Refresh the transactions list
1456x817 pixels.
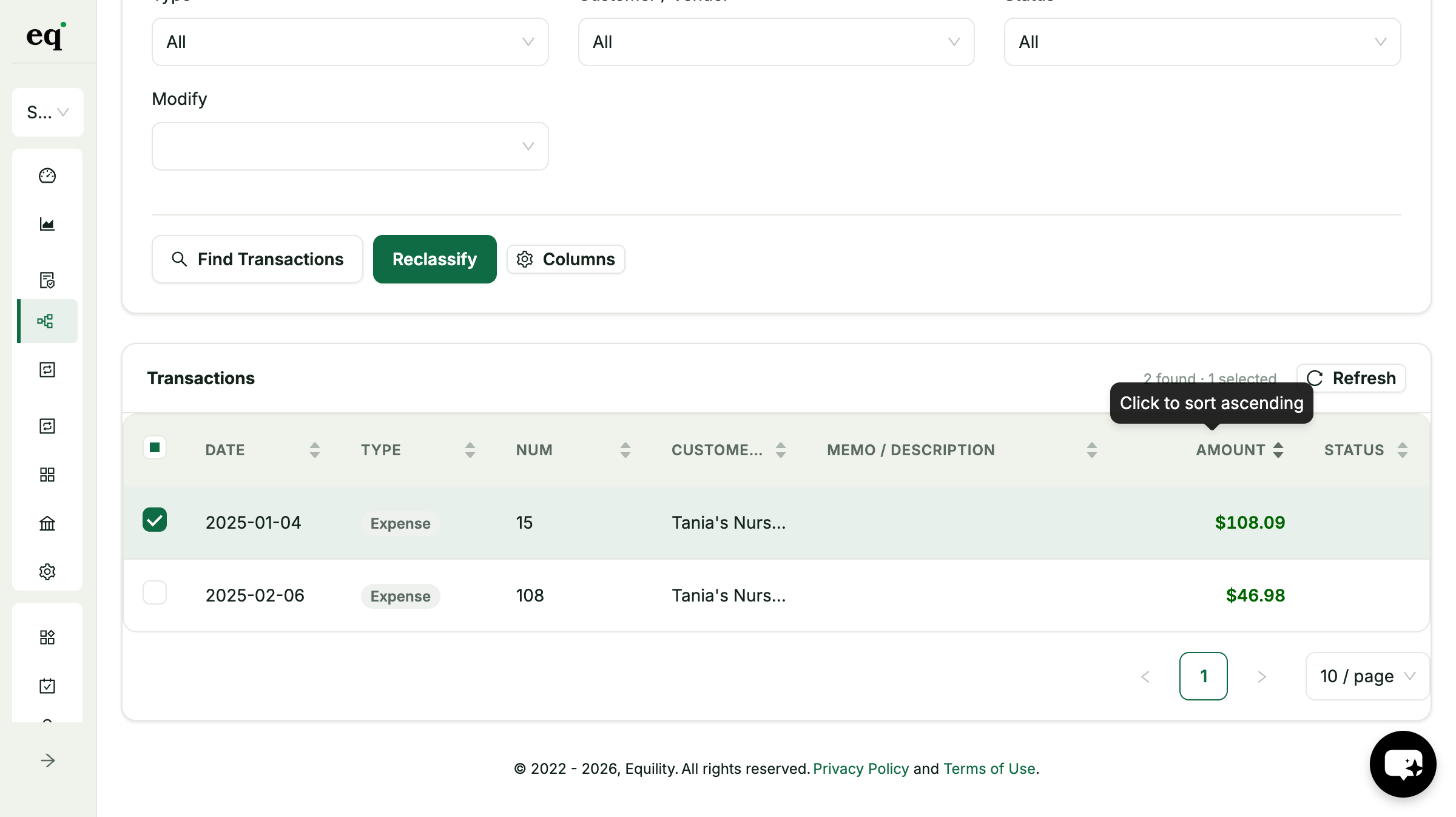coord(1351,378)
